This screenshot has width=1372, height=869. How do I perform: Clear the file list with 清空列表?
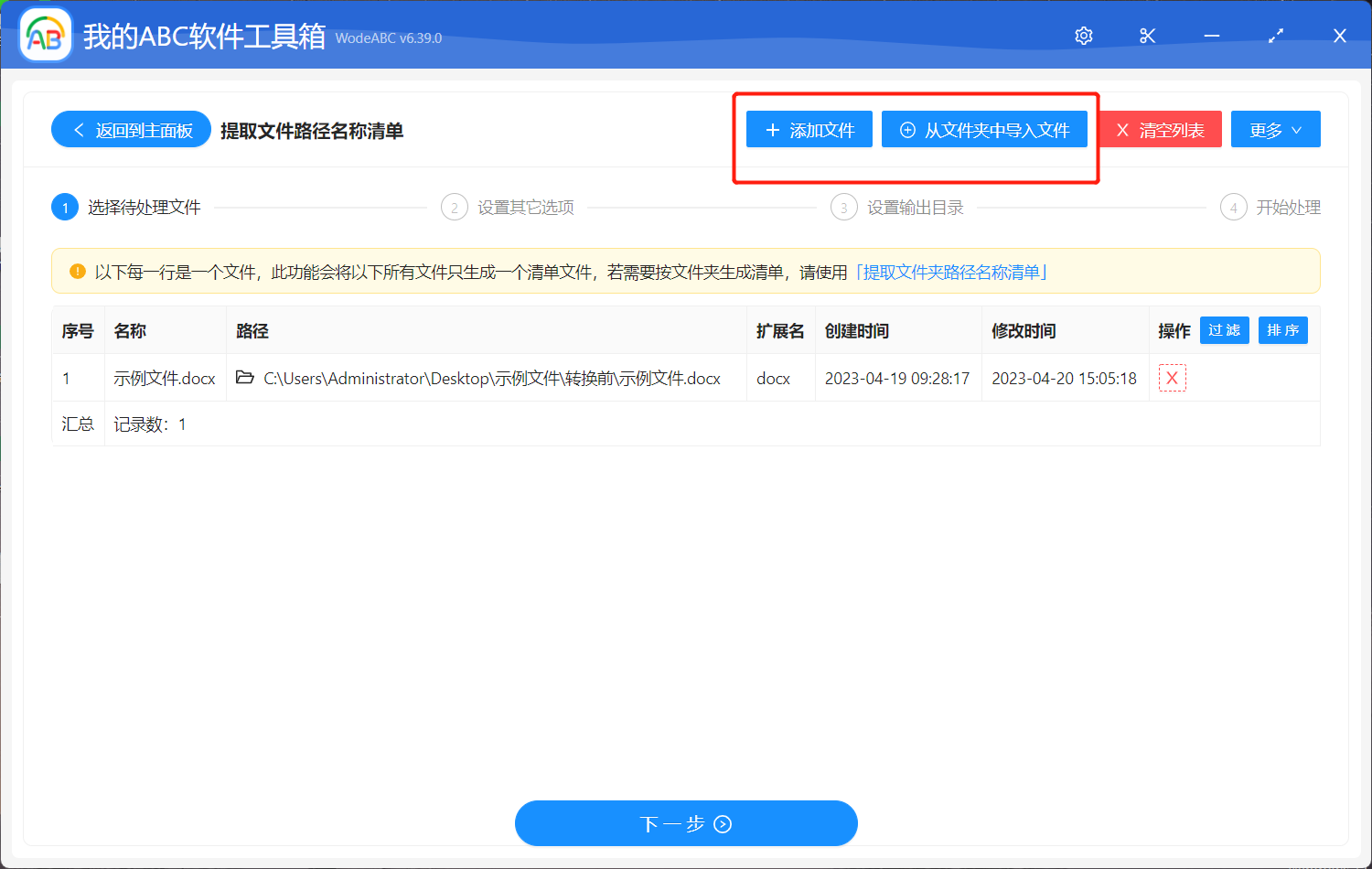[x=1159, y=129]
